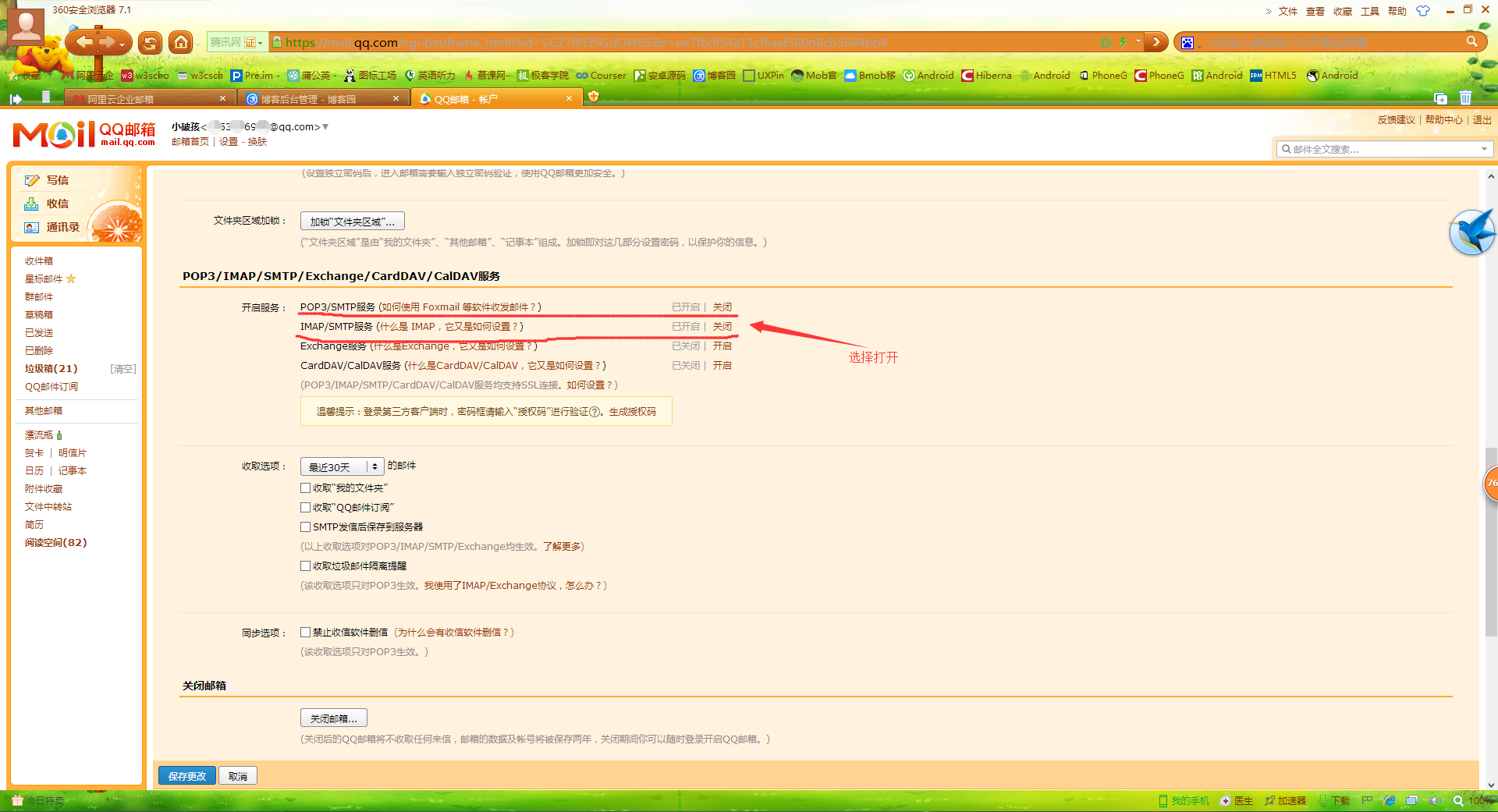Image resolution: width=1498 pixels, height=812 pixels.
Task: Open 垃圾箱(21) folder in sidebar
Action: point(51,368)
